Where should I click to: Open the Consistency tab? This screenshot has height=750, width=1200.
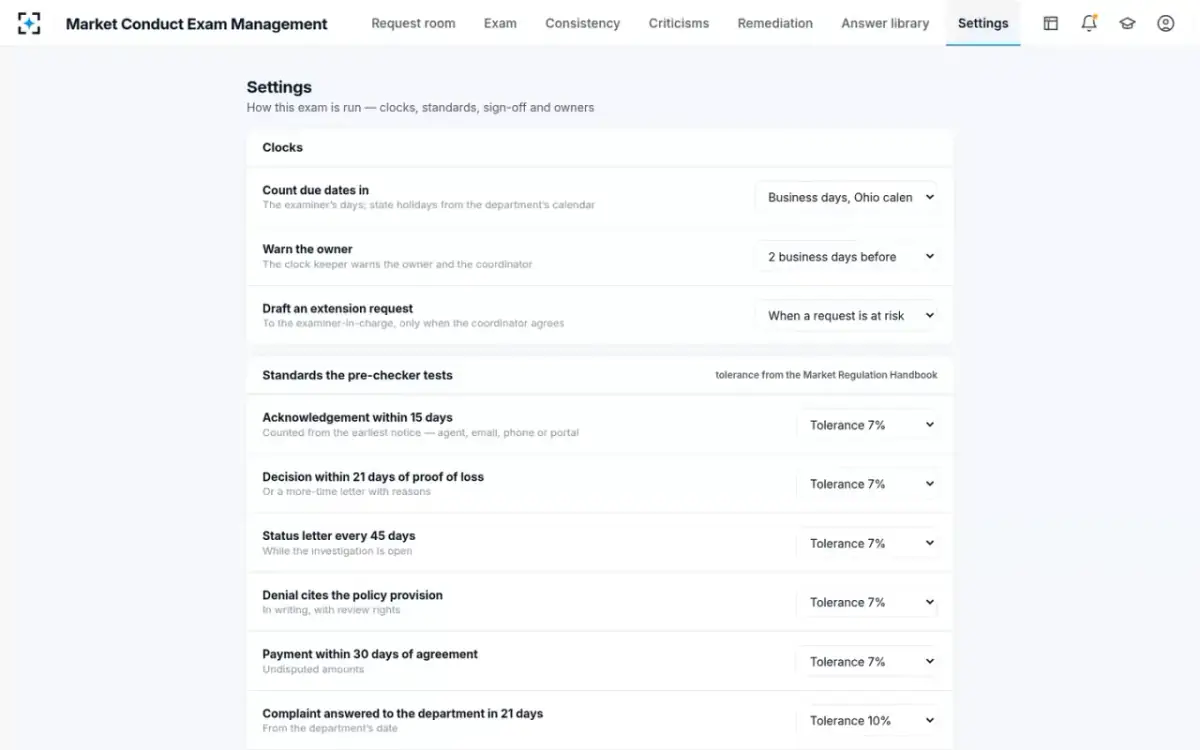582,23
